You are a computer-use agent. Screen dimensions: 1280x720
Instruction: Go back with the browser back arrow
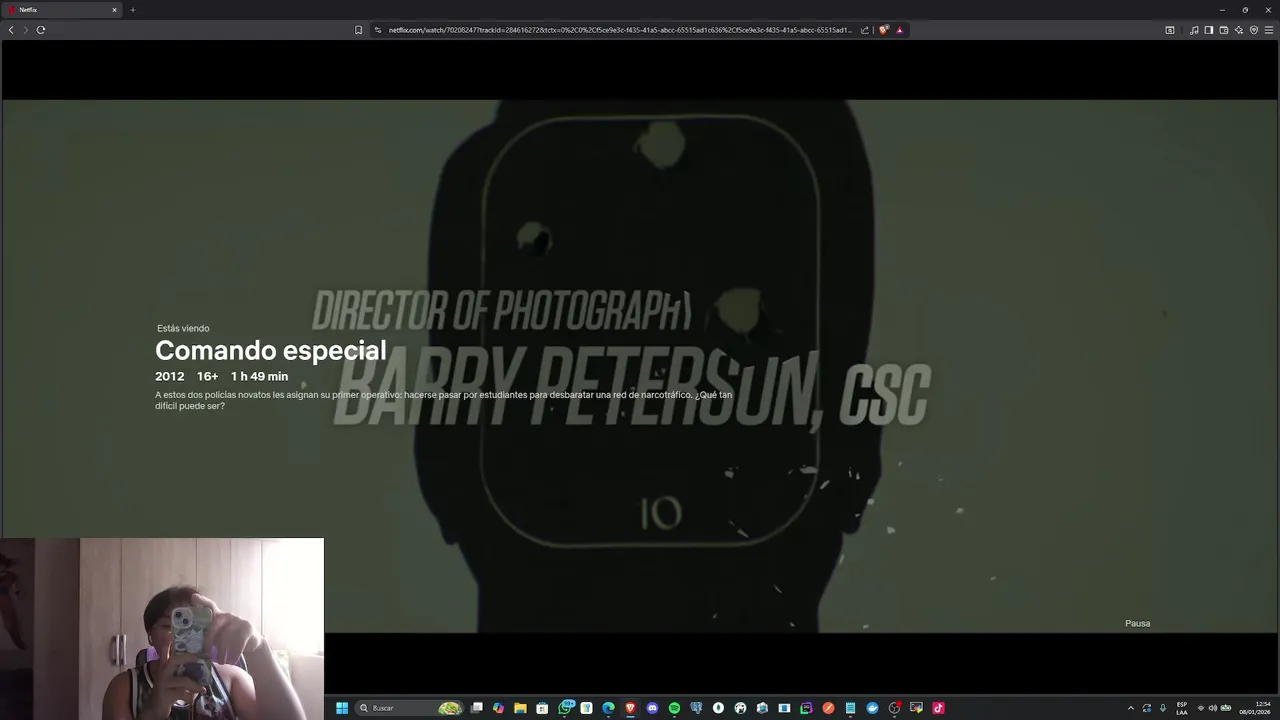tap(11, 30)
